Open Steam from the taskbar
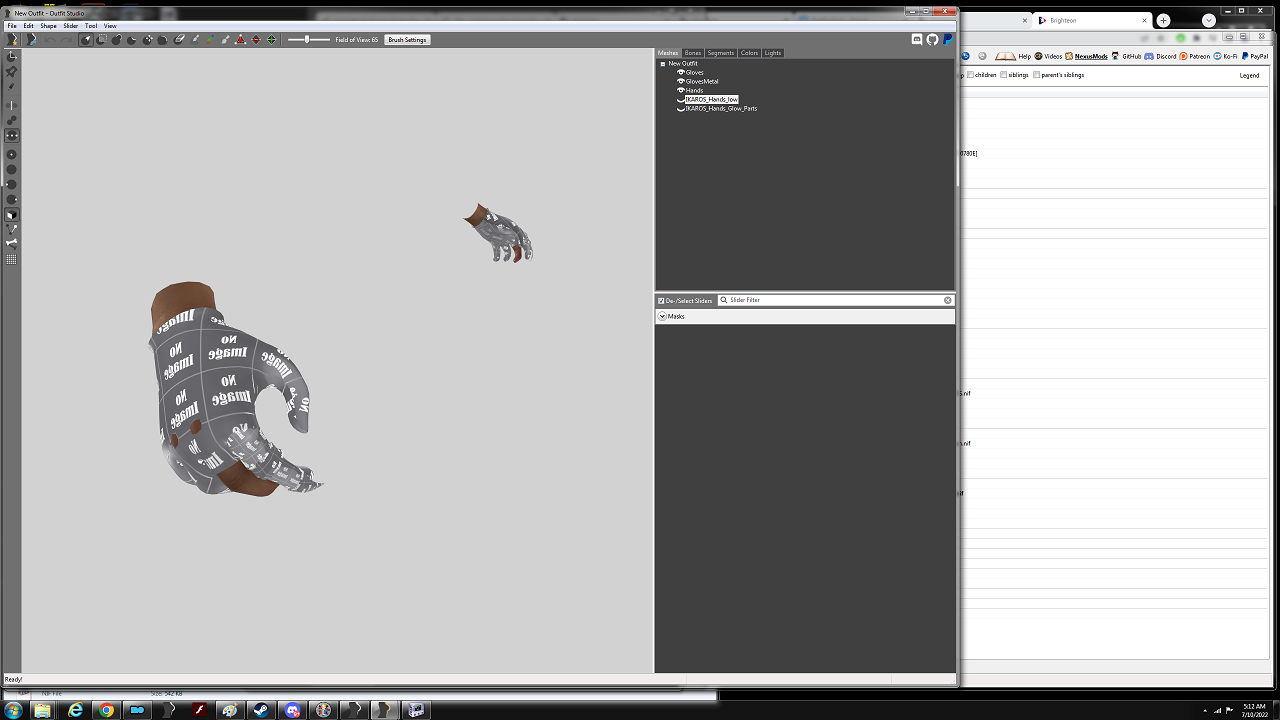The image size is (1280, 720). 261,710
